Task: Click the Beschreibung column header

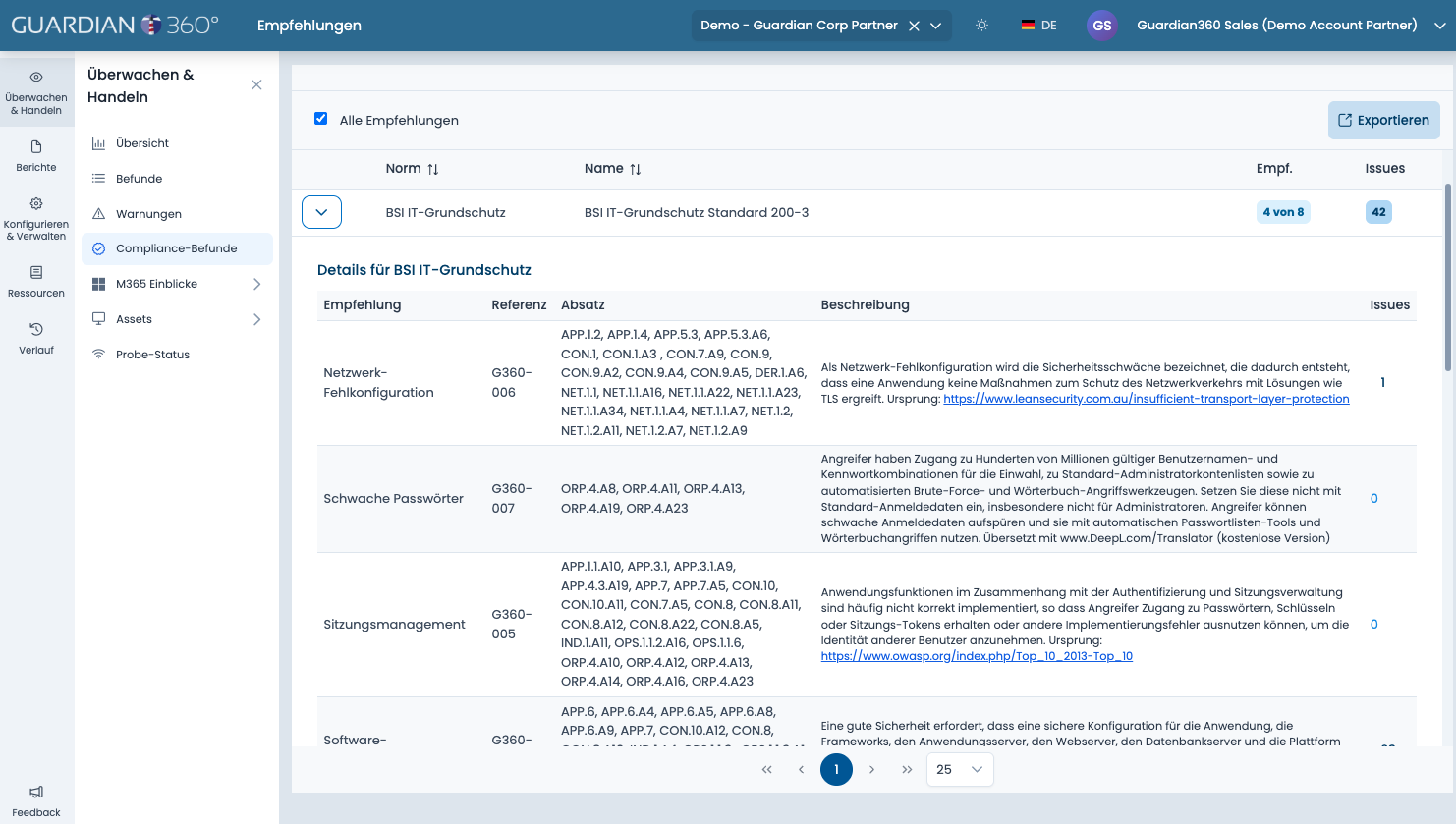Action: click(x=866, y=305)
